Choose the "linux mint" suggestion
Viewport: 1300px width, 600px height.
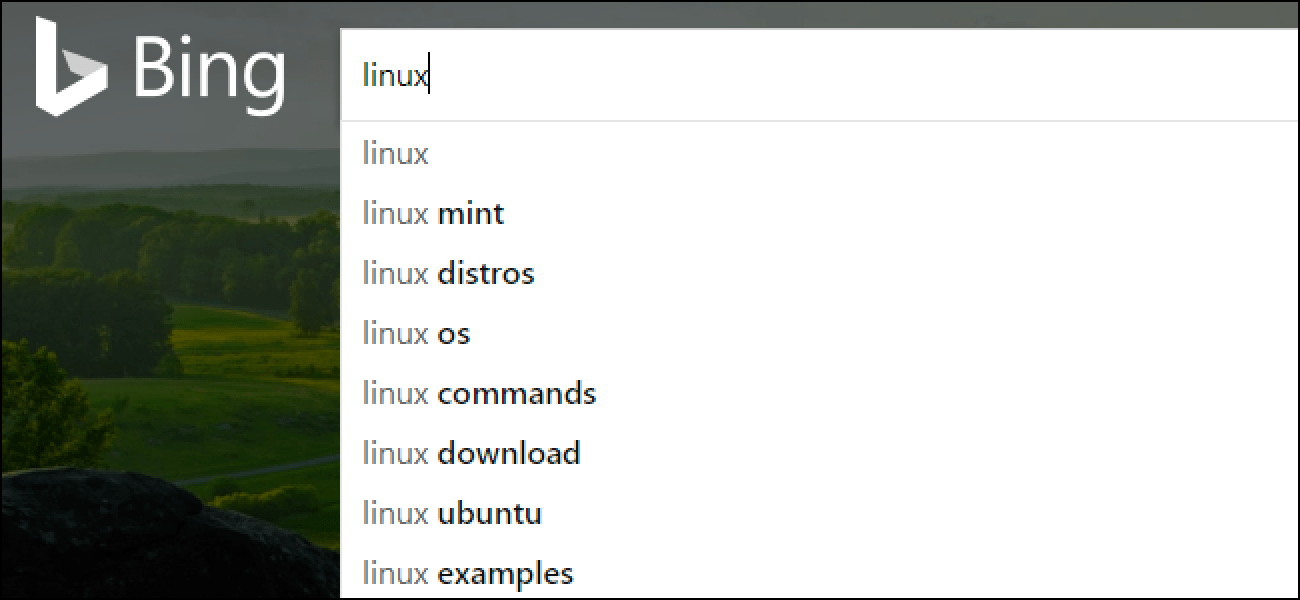433,214
